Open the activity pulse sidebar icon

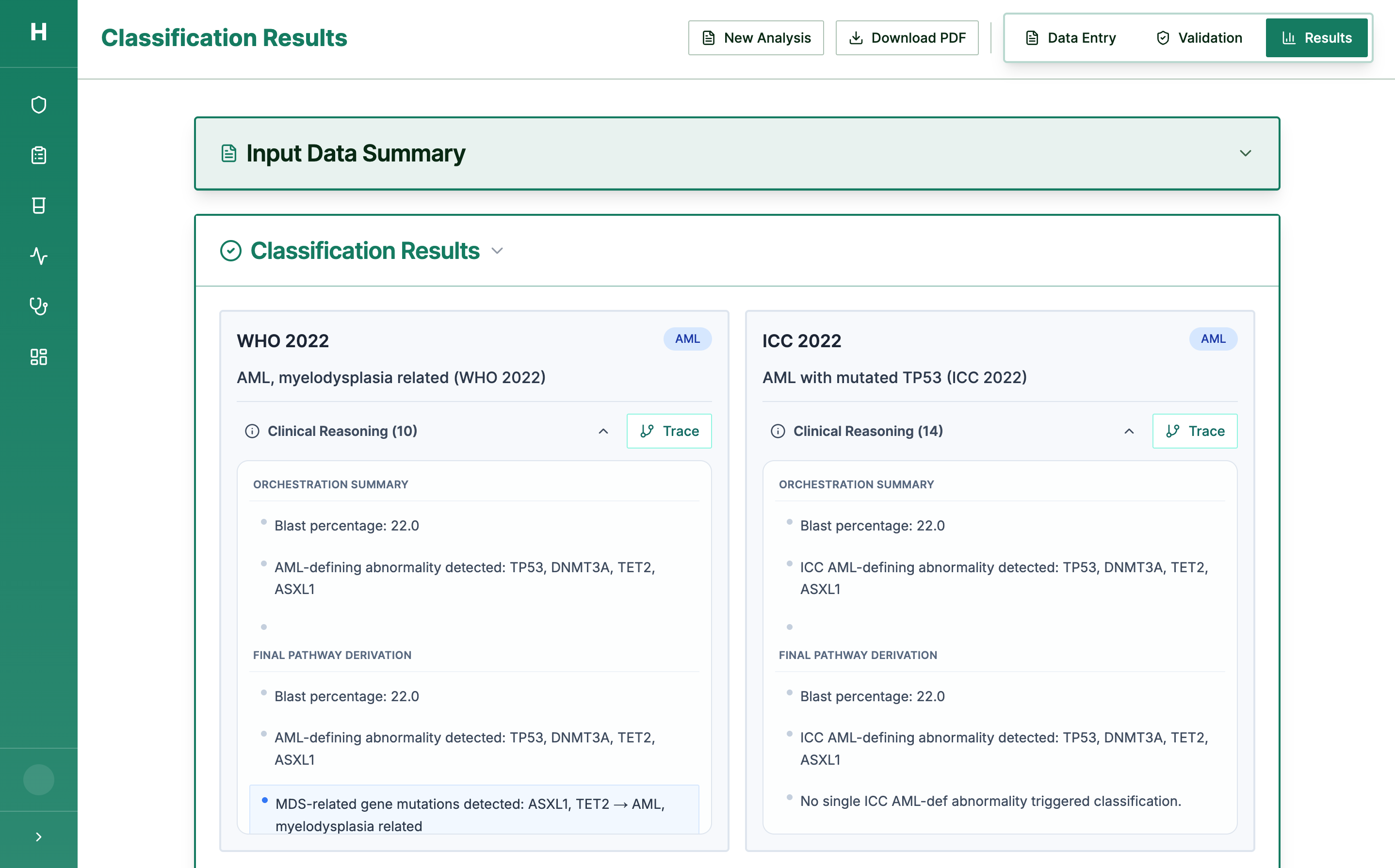[38, 256]
